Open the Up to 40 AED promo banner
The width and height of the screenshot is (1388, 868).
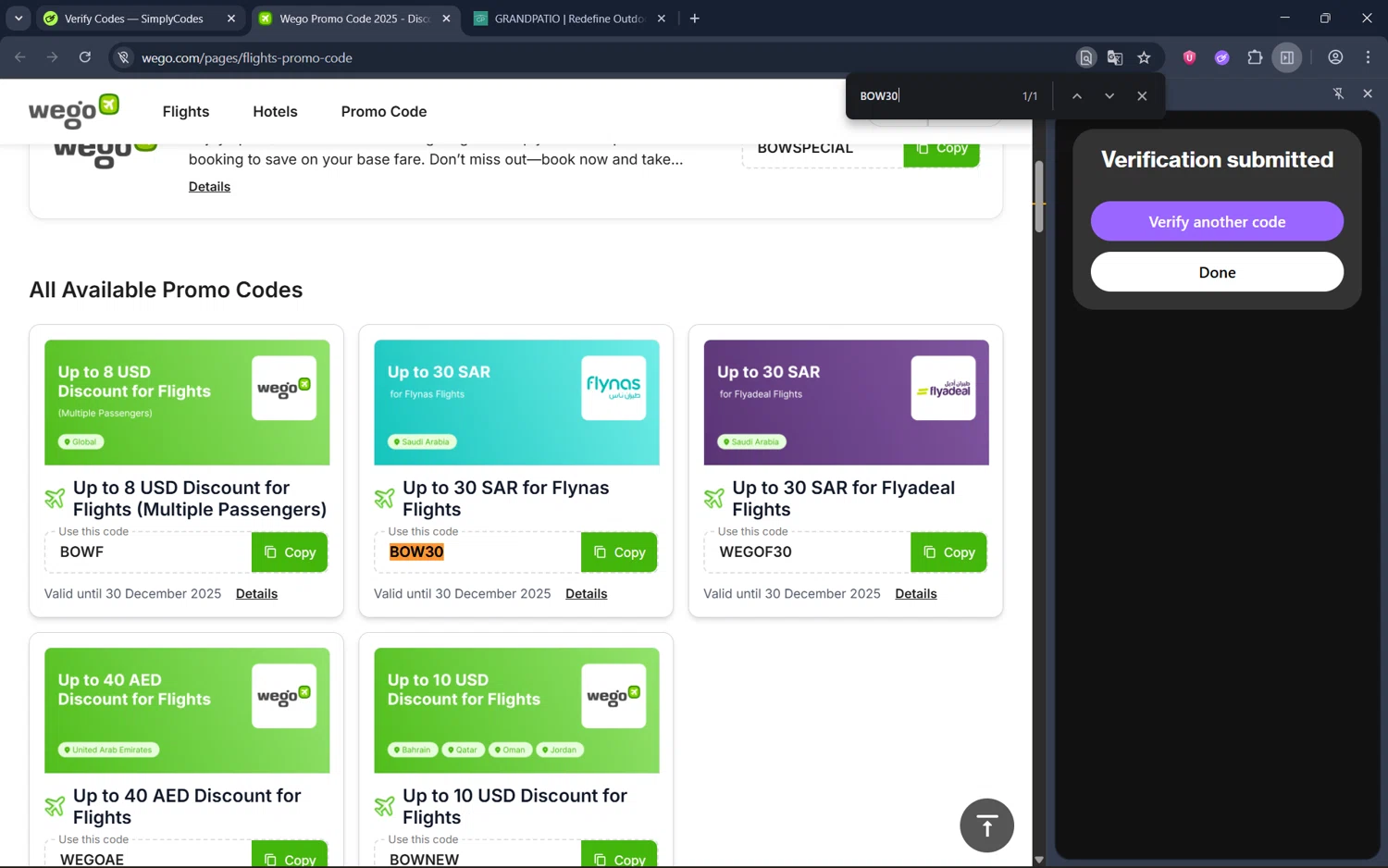click(187, 711)
